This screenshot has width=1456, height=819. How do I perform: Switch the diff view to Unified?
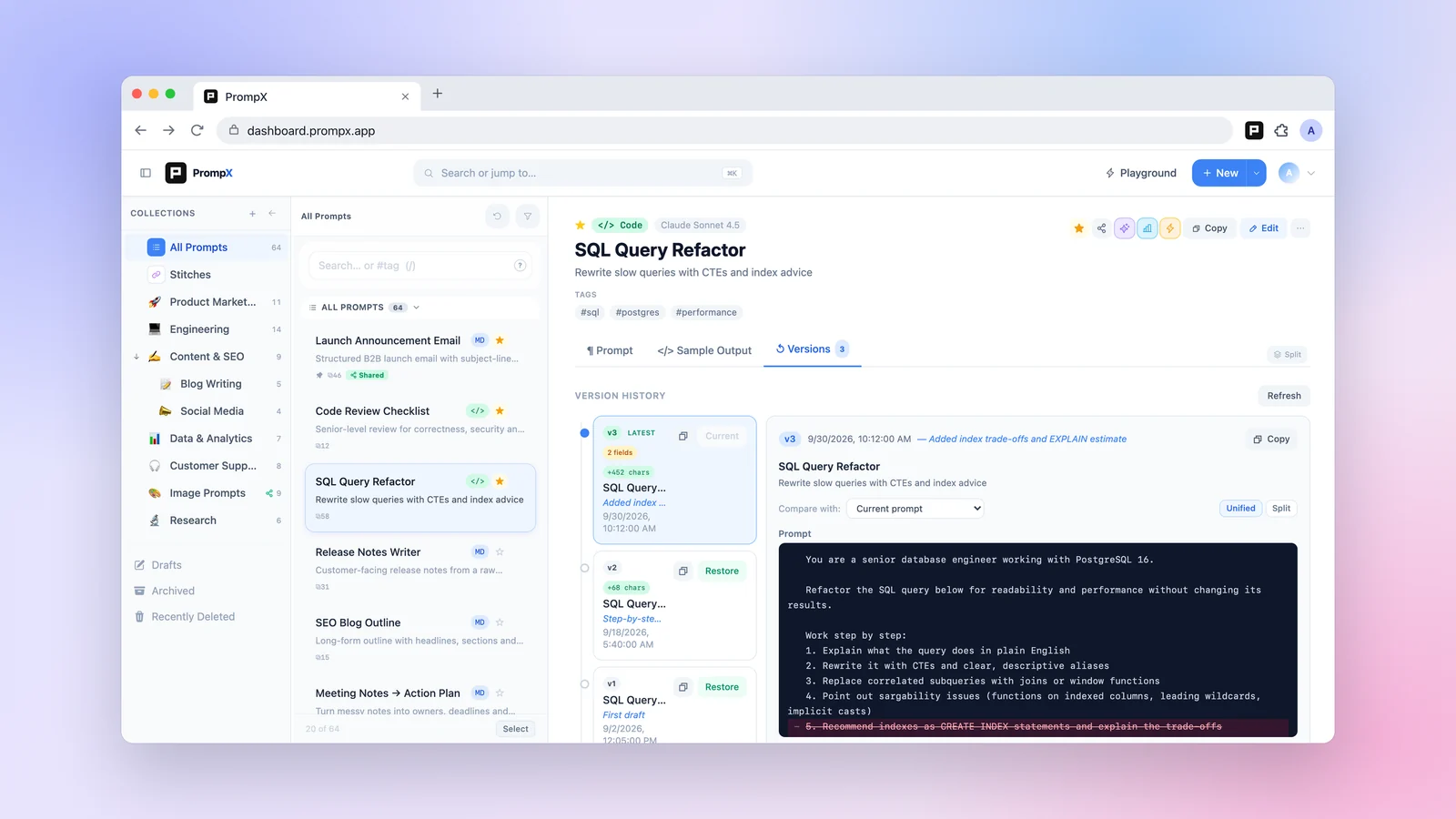click(x=1240, y=509)
